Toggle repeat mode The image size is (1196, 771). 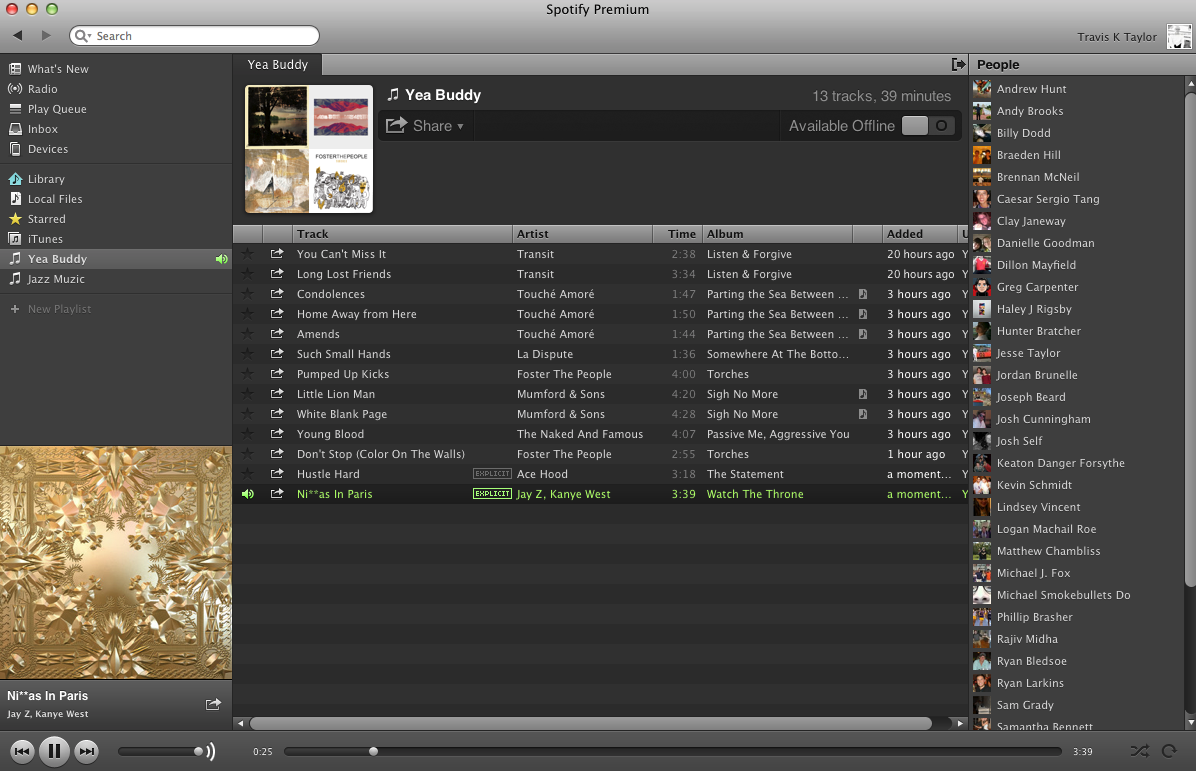point(1169,751)
